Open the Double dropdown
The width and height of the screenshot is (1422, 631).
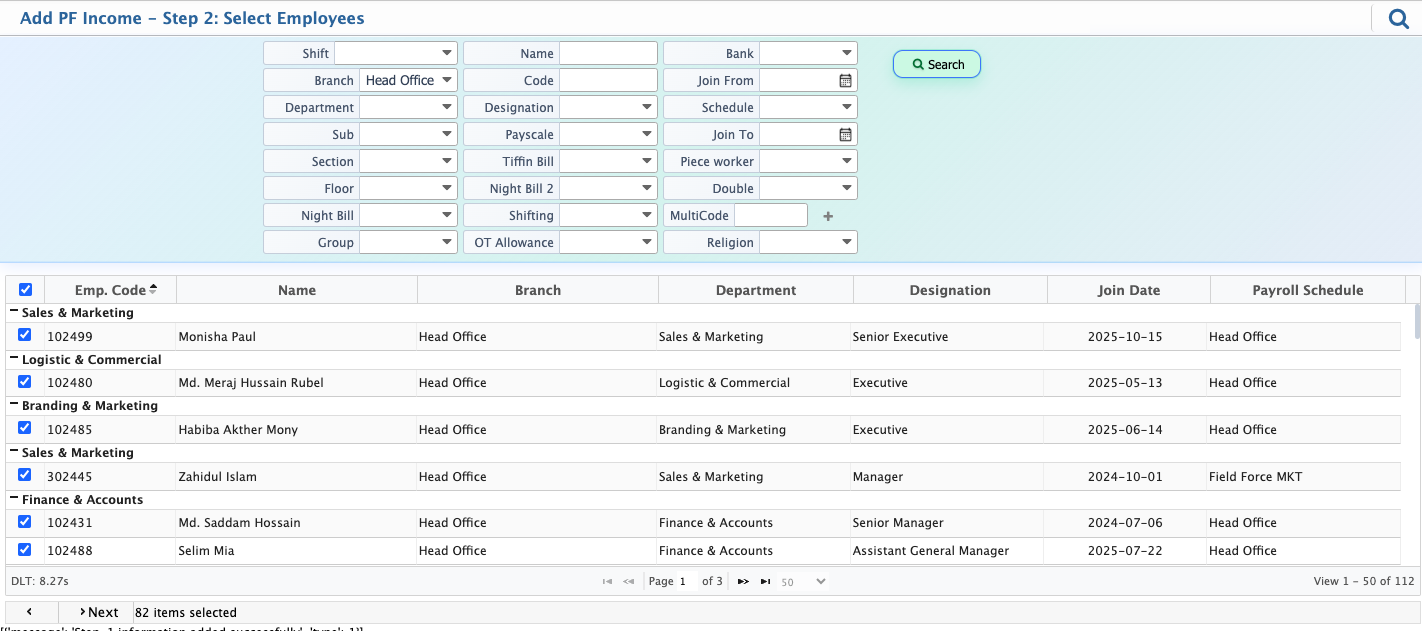coord(808,188)
